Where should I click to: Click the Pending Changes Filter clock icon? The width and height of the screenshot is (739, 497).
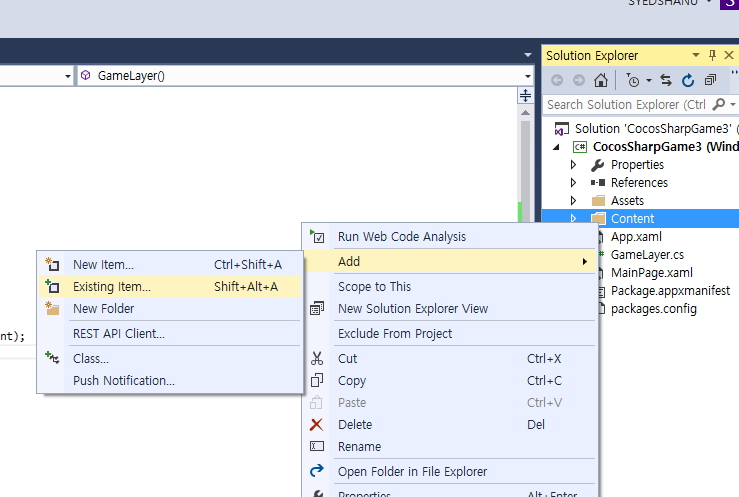tap(632, 80)
